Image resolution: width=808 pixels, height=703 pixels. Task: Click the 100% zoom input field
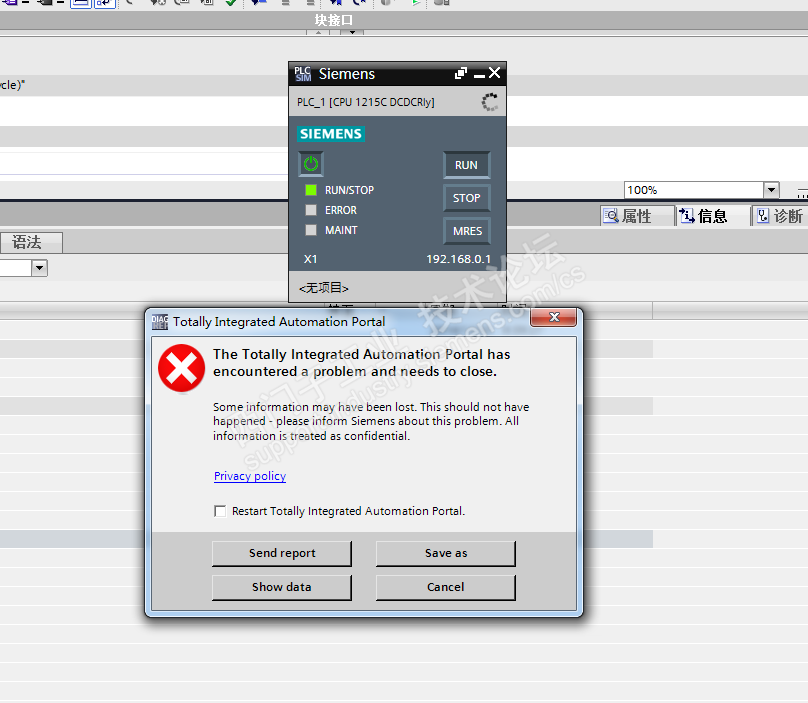click(694, 190)
